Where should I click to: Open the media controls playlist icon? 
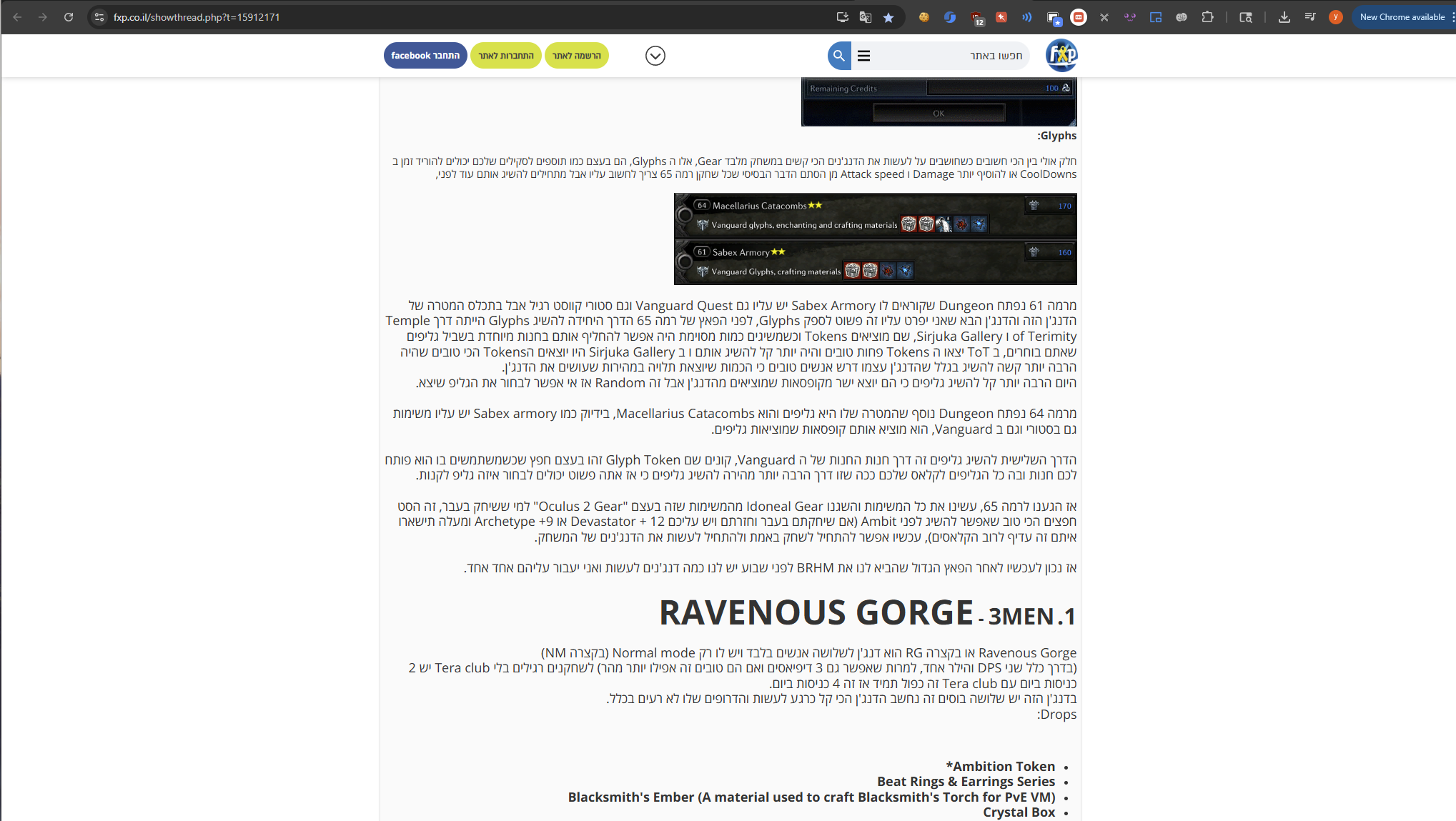[x=1310, y=17]
